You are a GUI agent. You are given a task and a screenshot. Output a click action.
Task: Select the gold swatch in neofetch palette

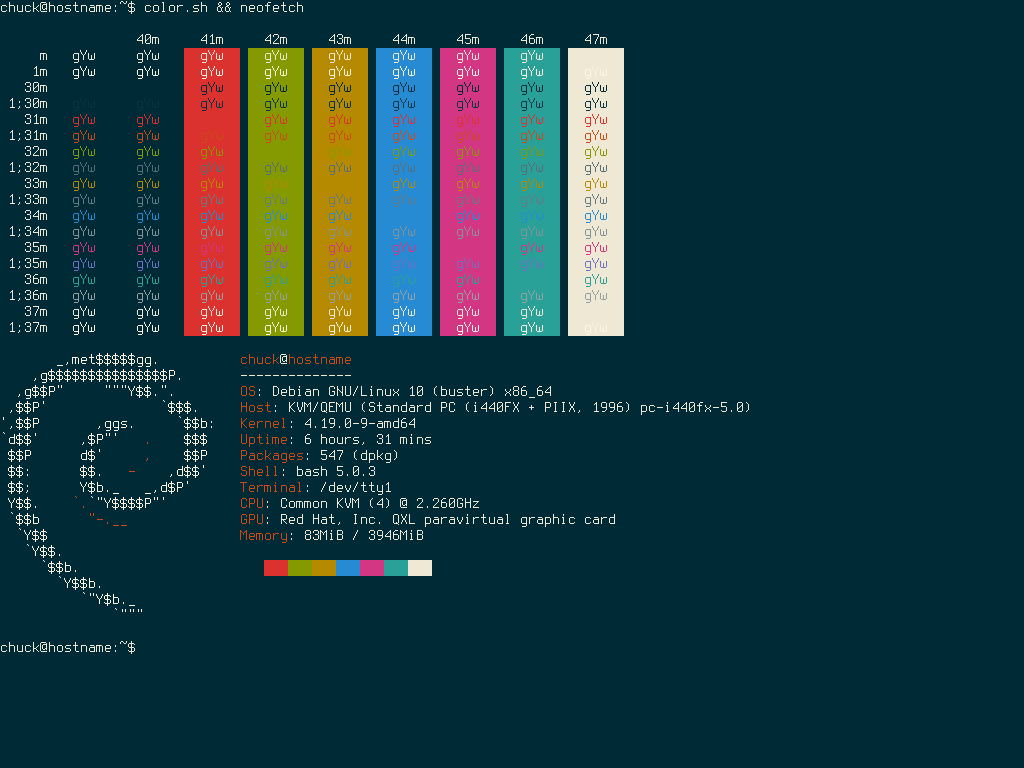click(x=324, y=568)
